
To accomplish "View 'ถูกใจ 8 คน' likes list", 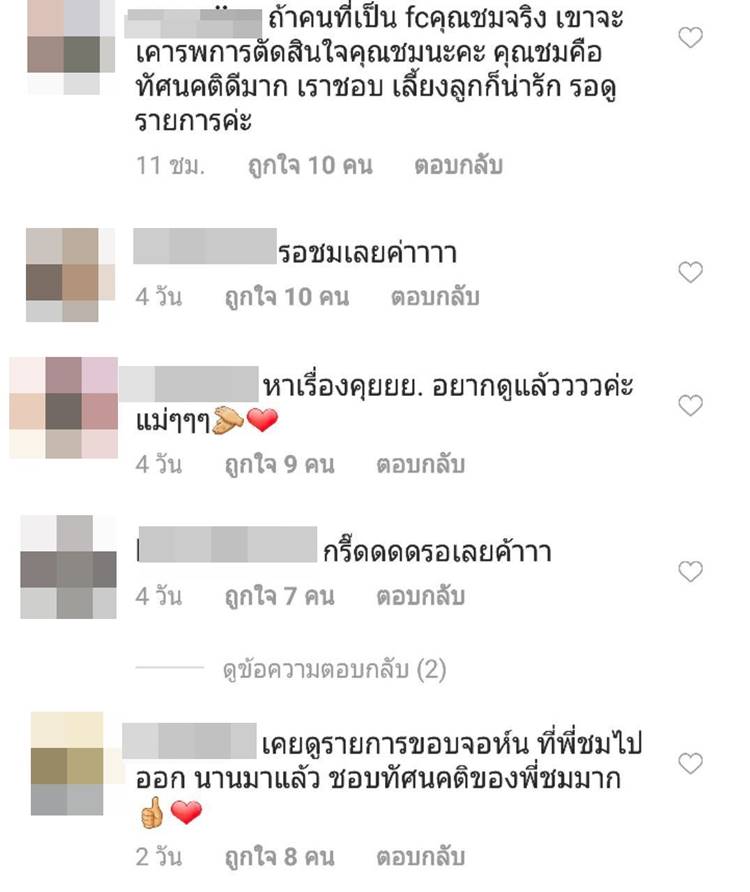I will tap(279, 857).
